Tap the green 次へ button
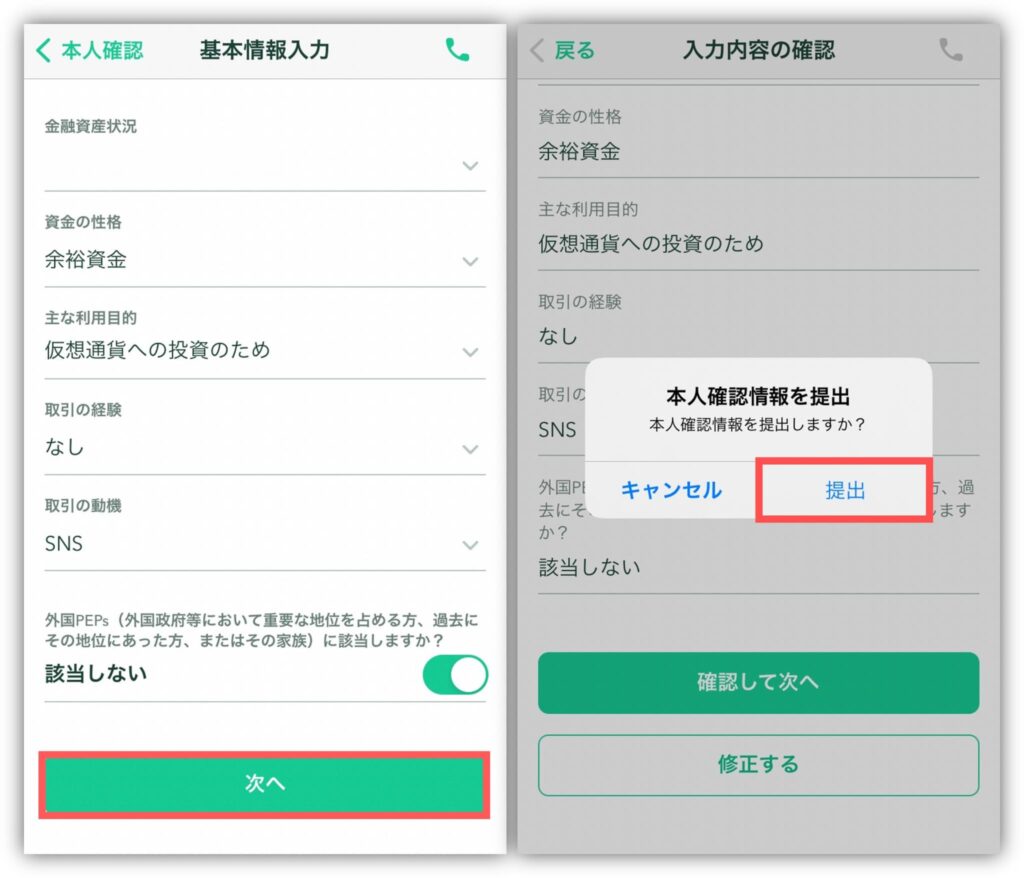Viewport: 1024px width, 878px height. pyautogui.click(x=264, y=784)
